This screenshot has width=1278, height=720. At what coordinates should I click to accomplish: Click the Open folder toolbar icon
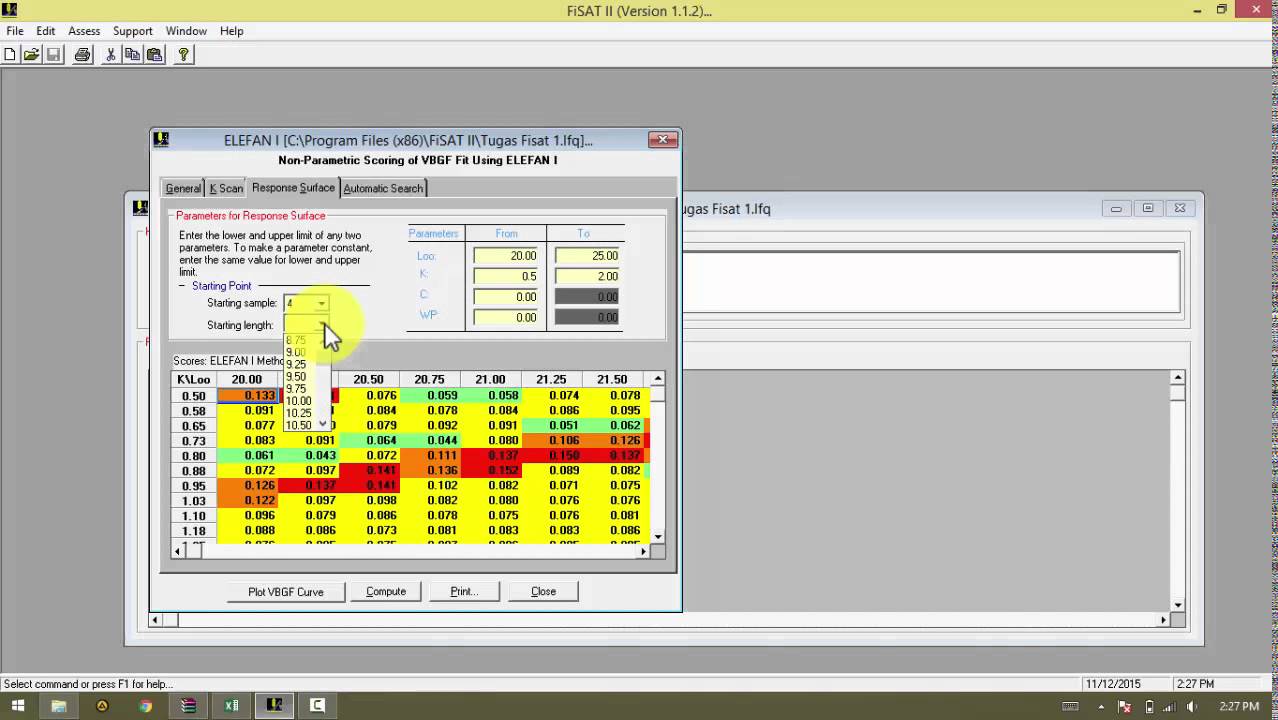coord(31,55)
